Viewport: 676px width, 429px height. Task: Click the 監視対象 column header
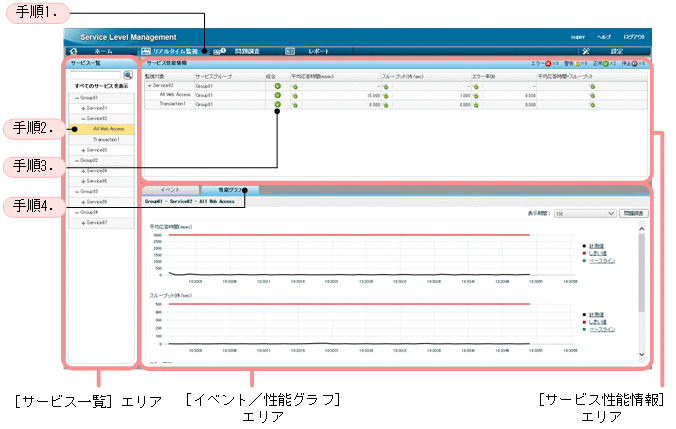click(169, 76)
